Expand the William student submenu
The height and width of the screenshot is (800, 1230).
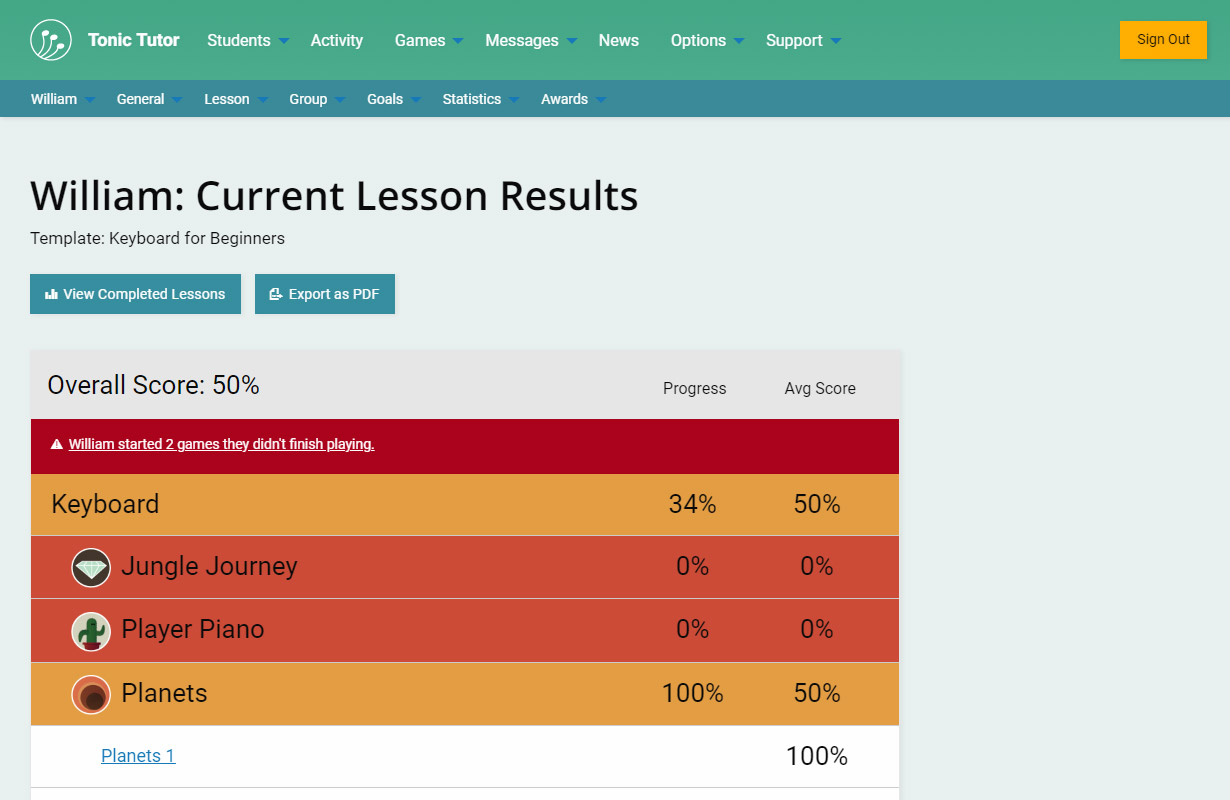(62, 99)
